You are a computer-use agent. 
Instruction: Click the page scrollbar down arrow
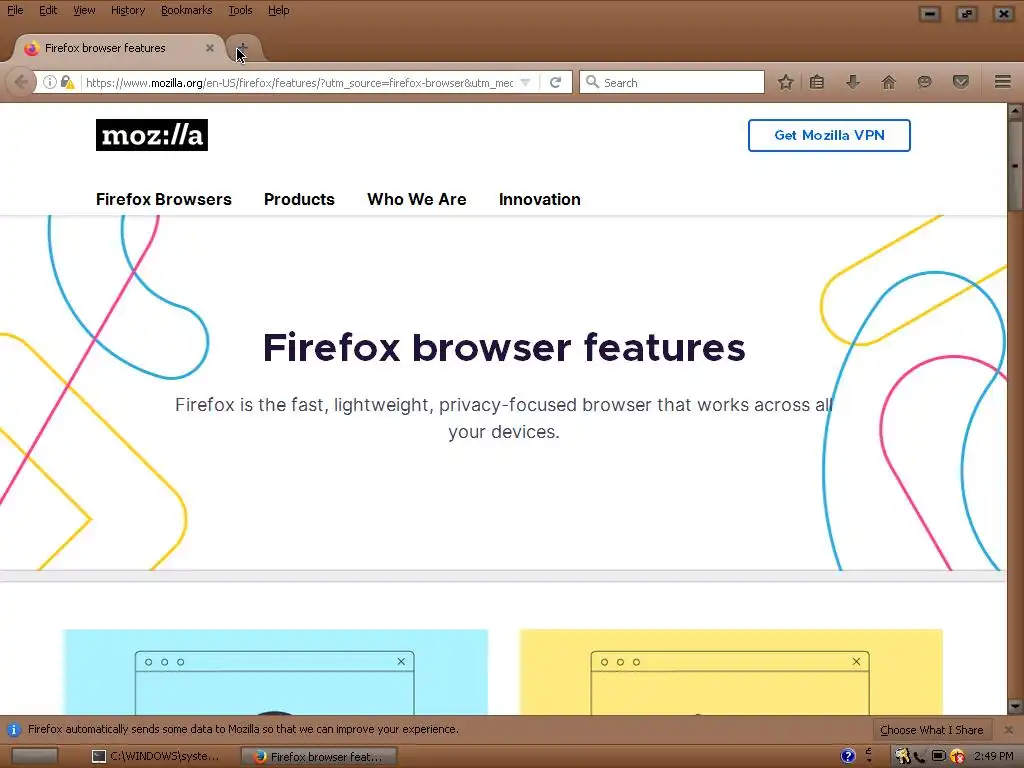[x=1015, y=706]
